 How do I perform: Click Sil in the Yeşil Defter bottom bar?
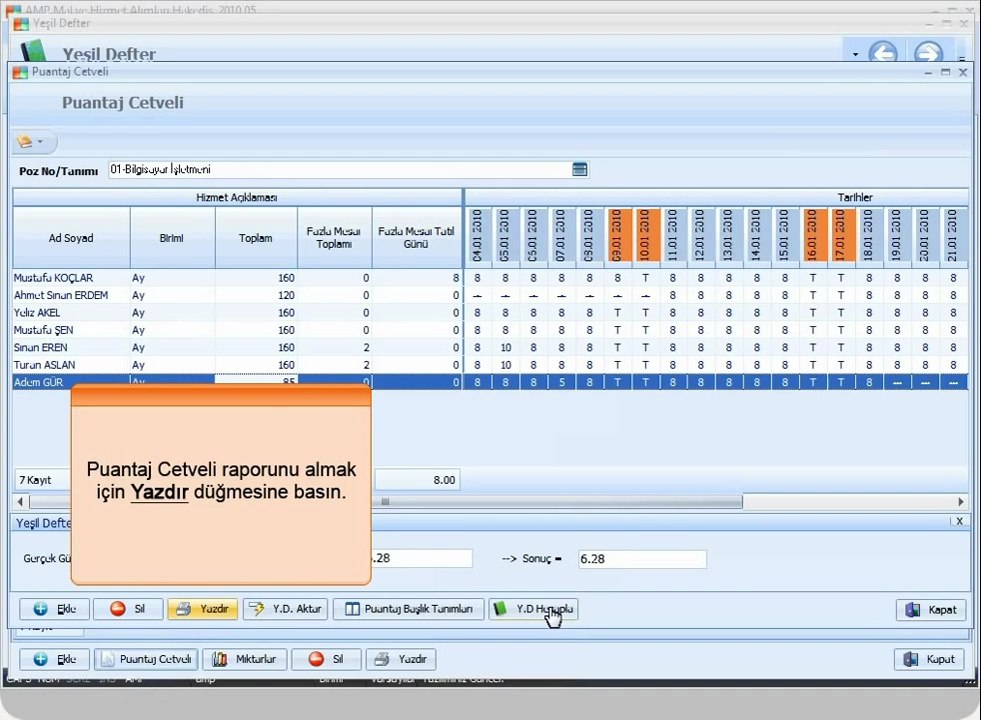pyautogui.click(x=326, y=659)
